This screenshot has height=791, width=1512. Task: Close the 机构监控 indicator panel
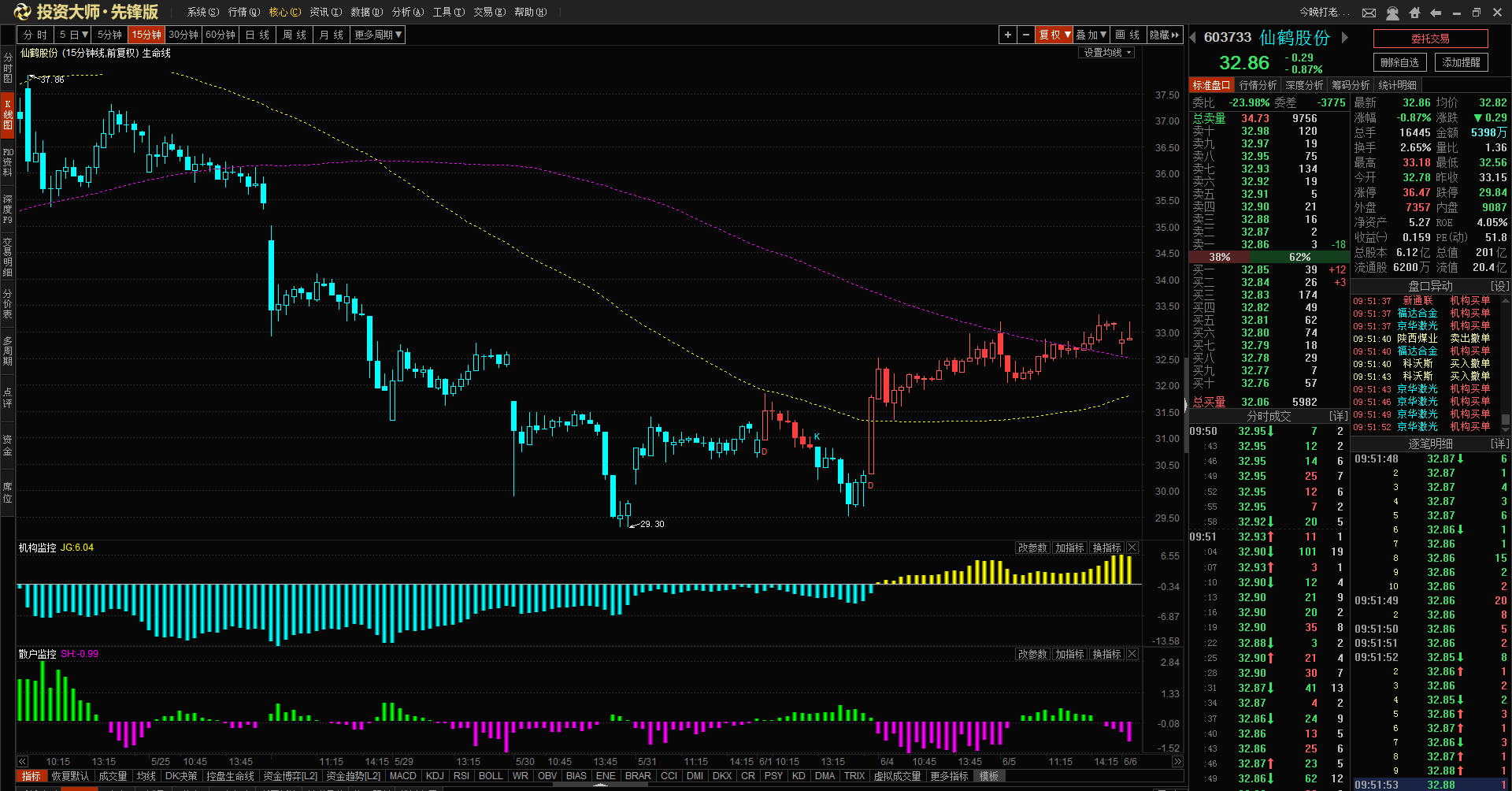(1132, 548)
